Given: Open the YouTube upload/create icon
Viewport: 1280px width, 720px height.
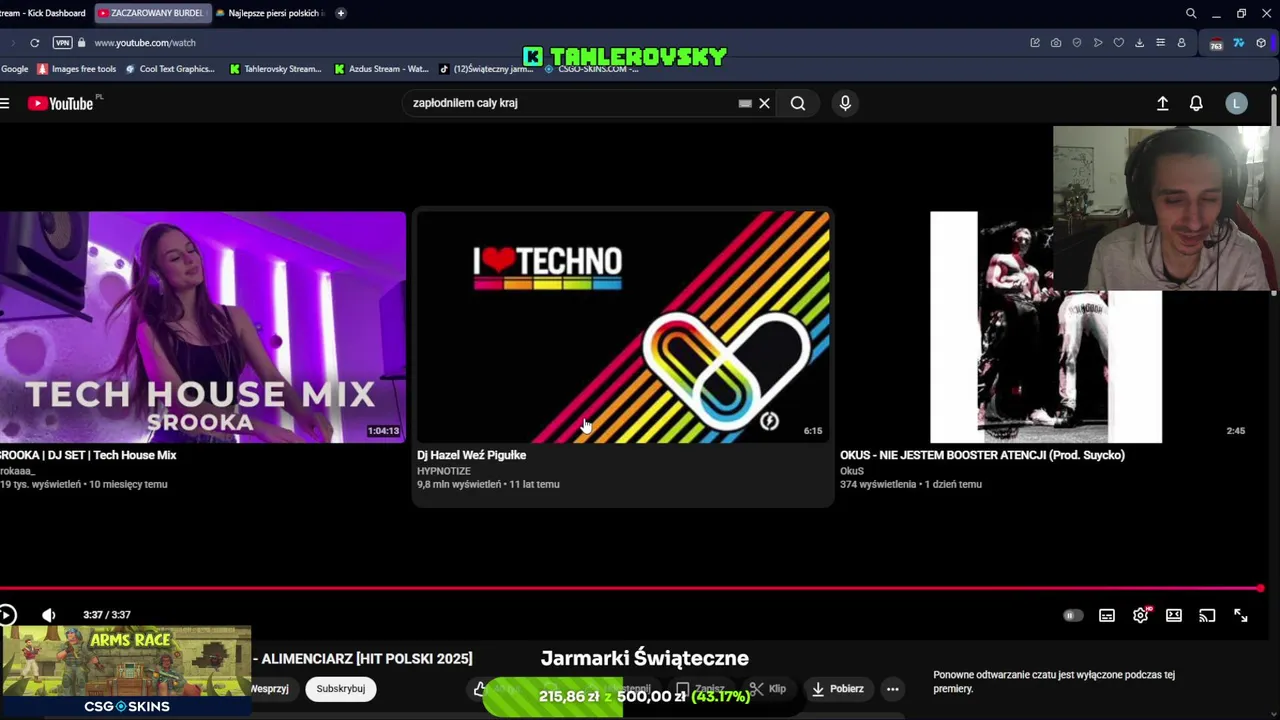Looking at the screenshot, I should 1163,103.
